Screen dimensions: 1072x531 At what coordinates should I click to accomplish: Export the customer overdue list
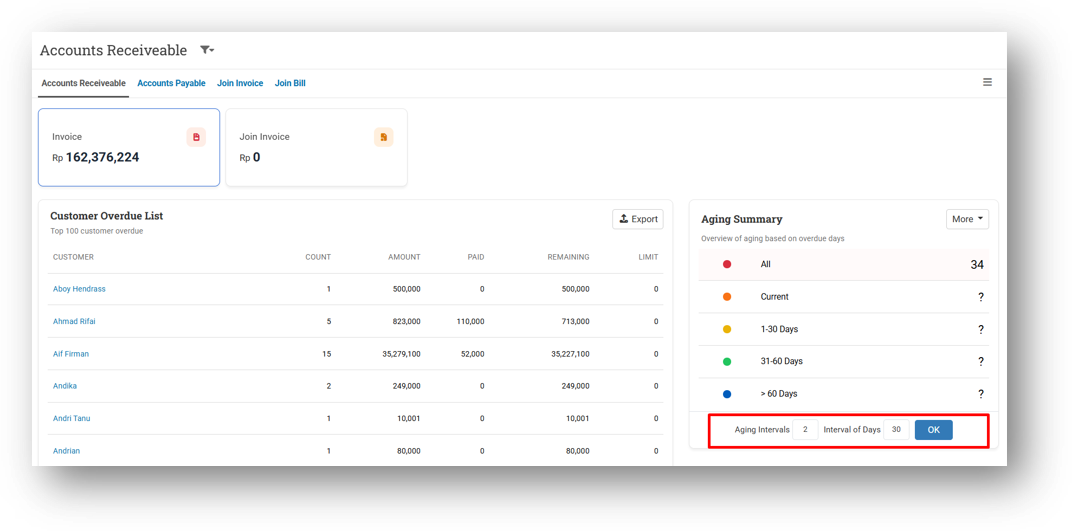pyautogui.click(x=638, y=219)
